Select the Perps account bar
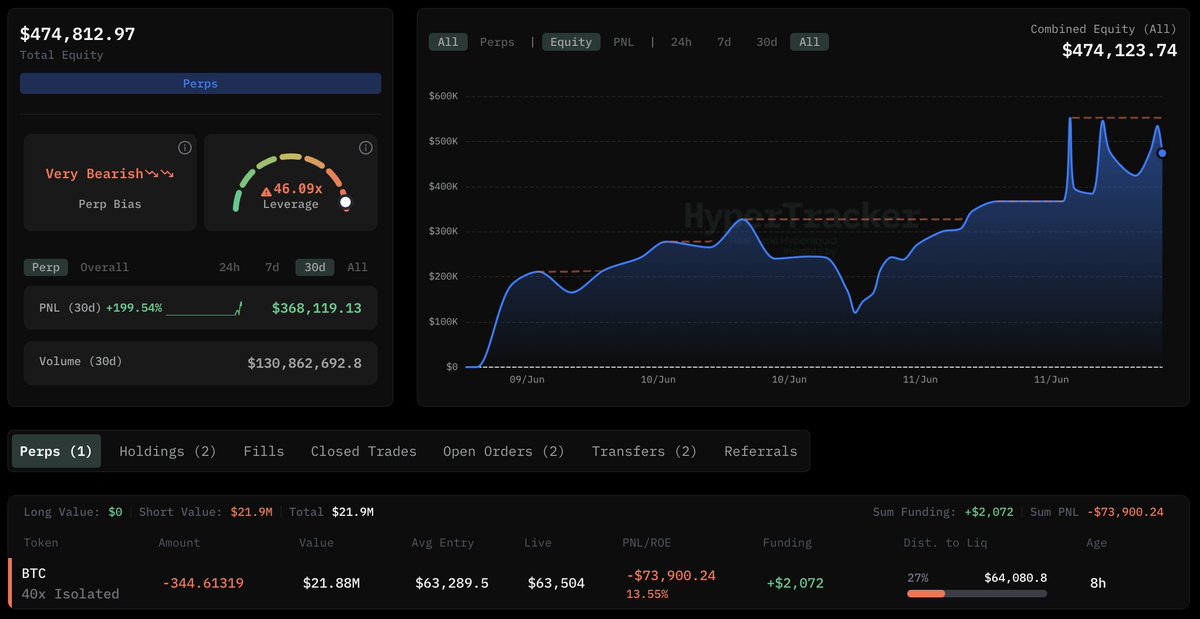Screen dimensions: 1200x619 coord(200,84)
